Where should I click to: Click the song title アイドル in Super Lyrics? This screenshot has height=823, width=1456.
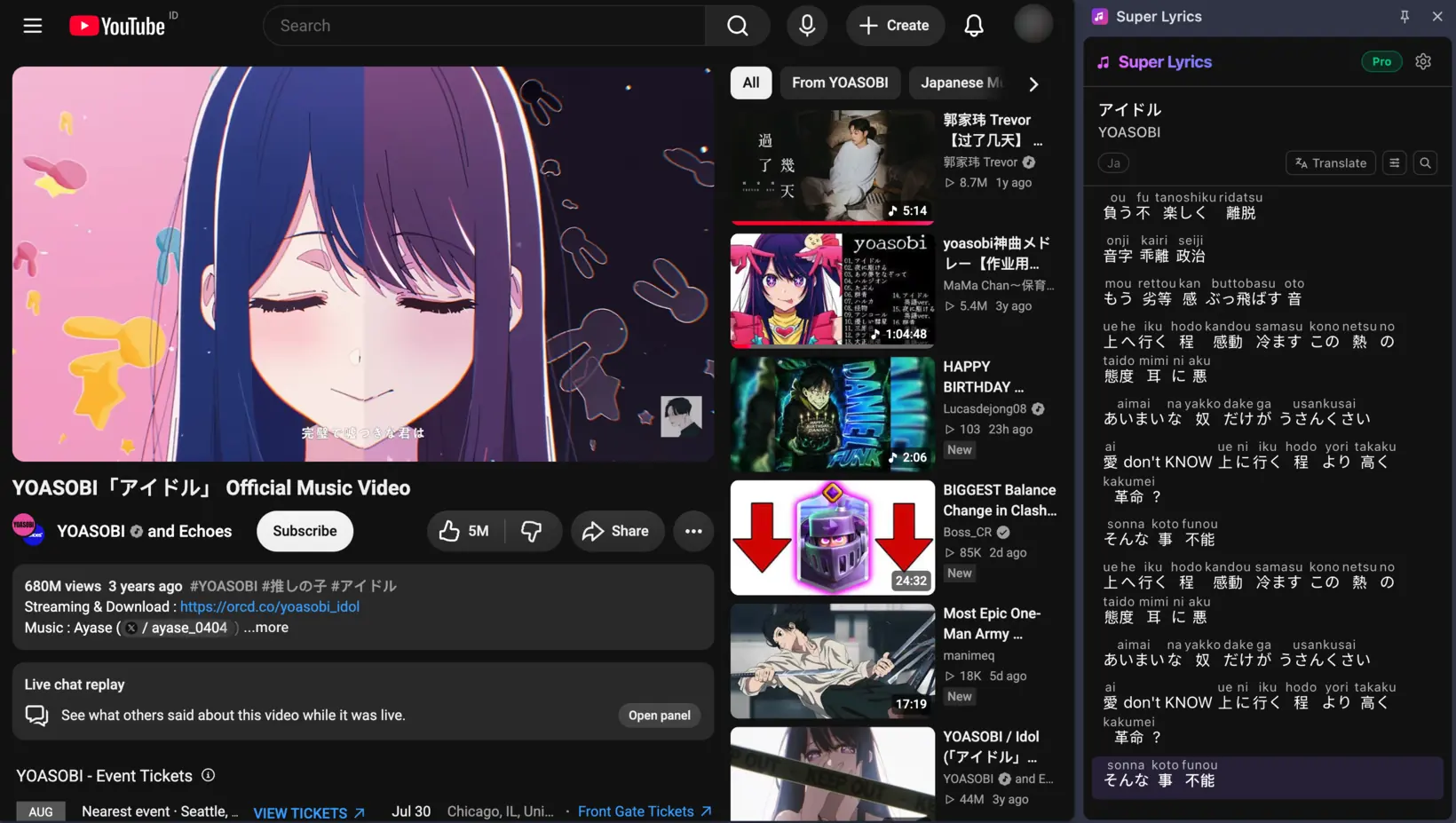(1129, 109)
